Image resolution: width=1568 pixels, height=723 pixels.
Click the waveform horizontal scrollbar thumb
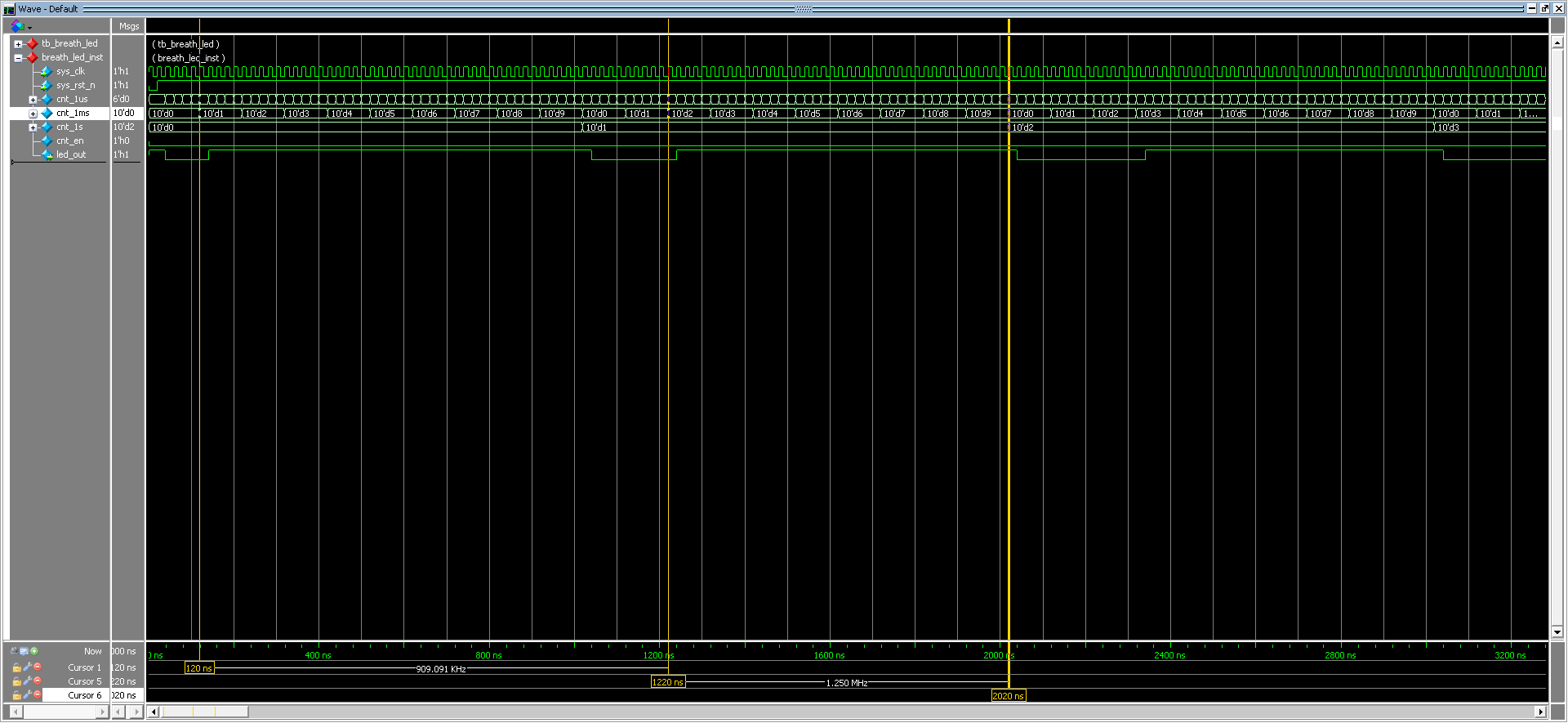click(x=204, y=712)
